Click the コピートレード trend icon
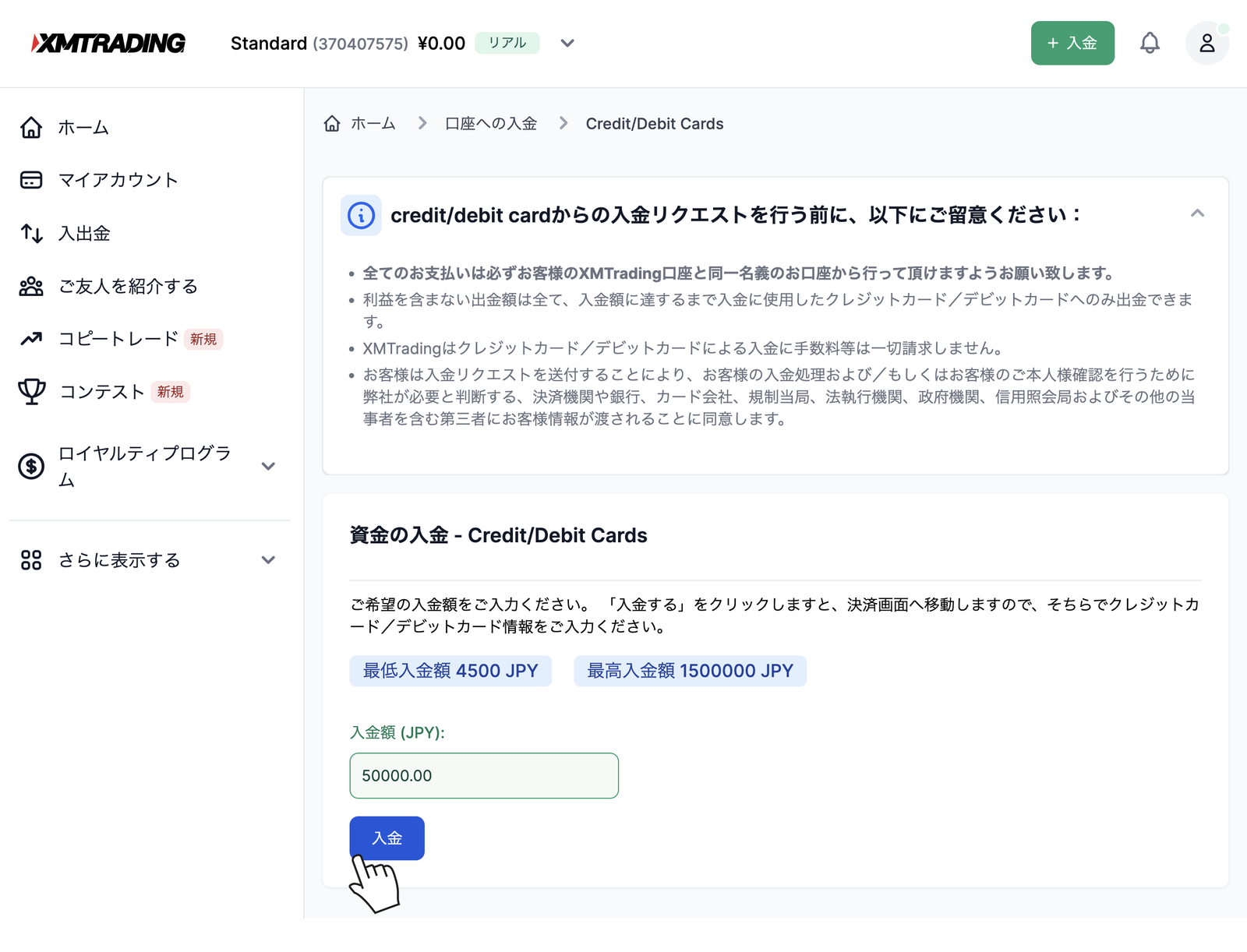Image resolution: width=1247 pixels, height=952 pixels. (31, 339)
